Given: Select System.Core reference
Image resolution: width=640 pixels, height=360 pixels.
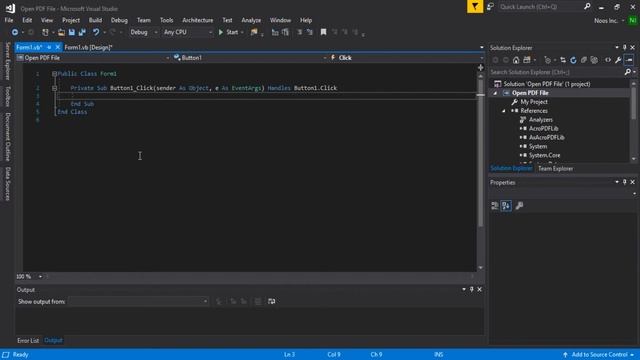Looking at the screenshot, I should (x=544, y=156).
